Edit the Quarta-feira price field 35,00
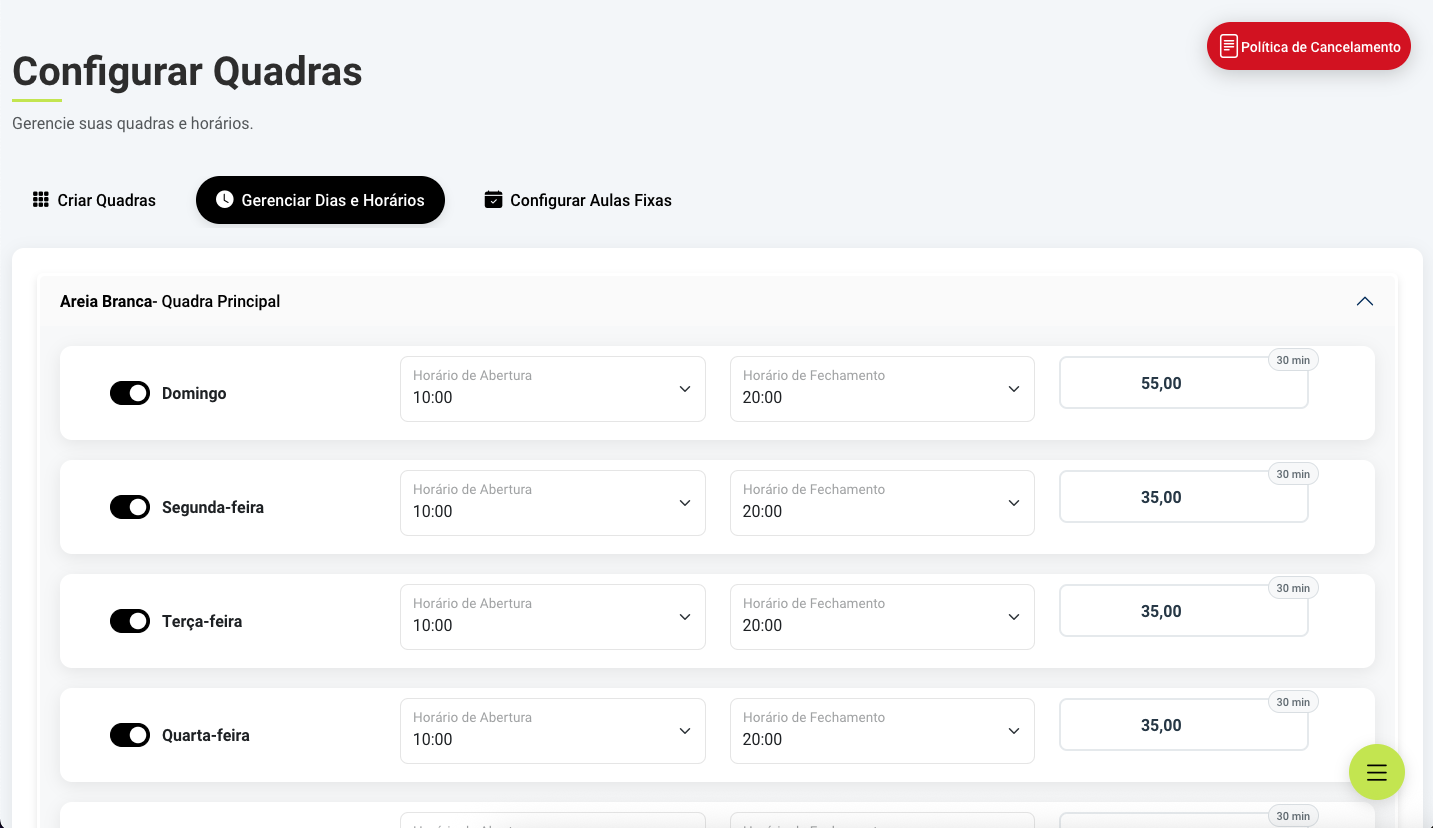 click(x=1184, y=725)
